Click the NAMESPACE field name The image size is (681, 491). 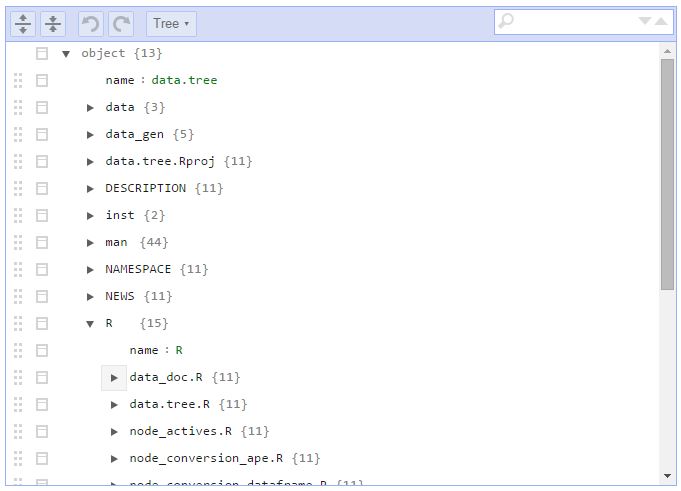pos(138,269)
